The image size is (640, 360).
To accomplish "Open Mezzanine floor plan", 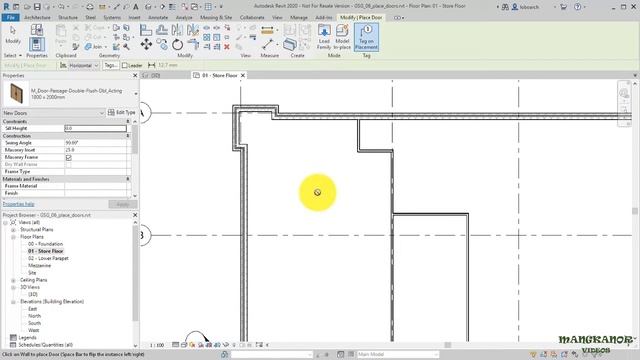I will pos(40,266).
